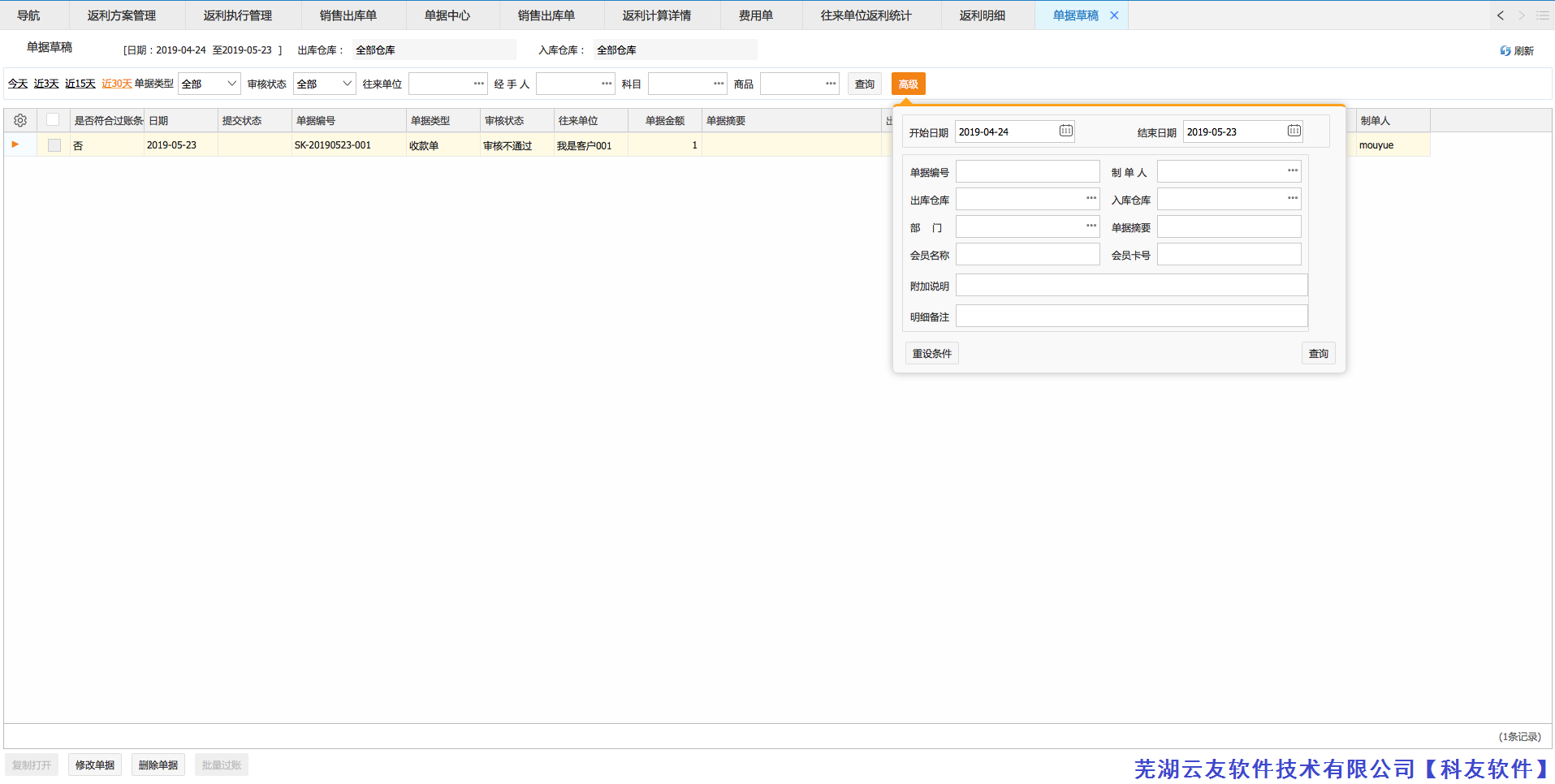
Task: Open grid column settings gear icon
Action: pos(20,120)
